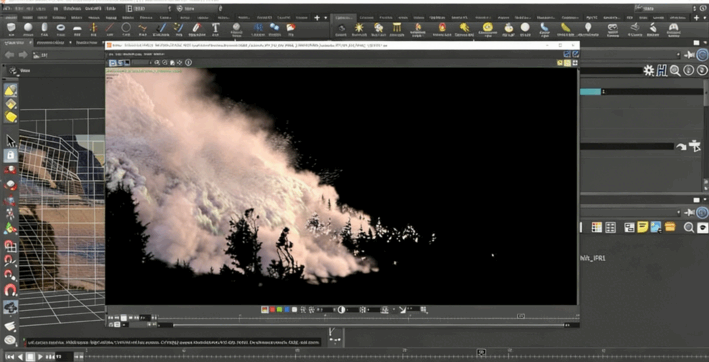Viewport: 709px width, 362px height.
Task: Click the info icon in render viewer toolbar
Action: pos(189,62)
